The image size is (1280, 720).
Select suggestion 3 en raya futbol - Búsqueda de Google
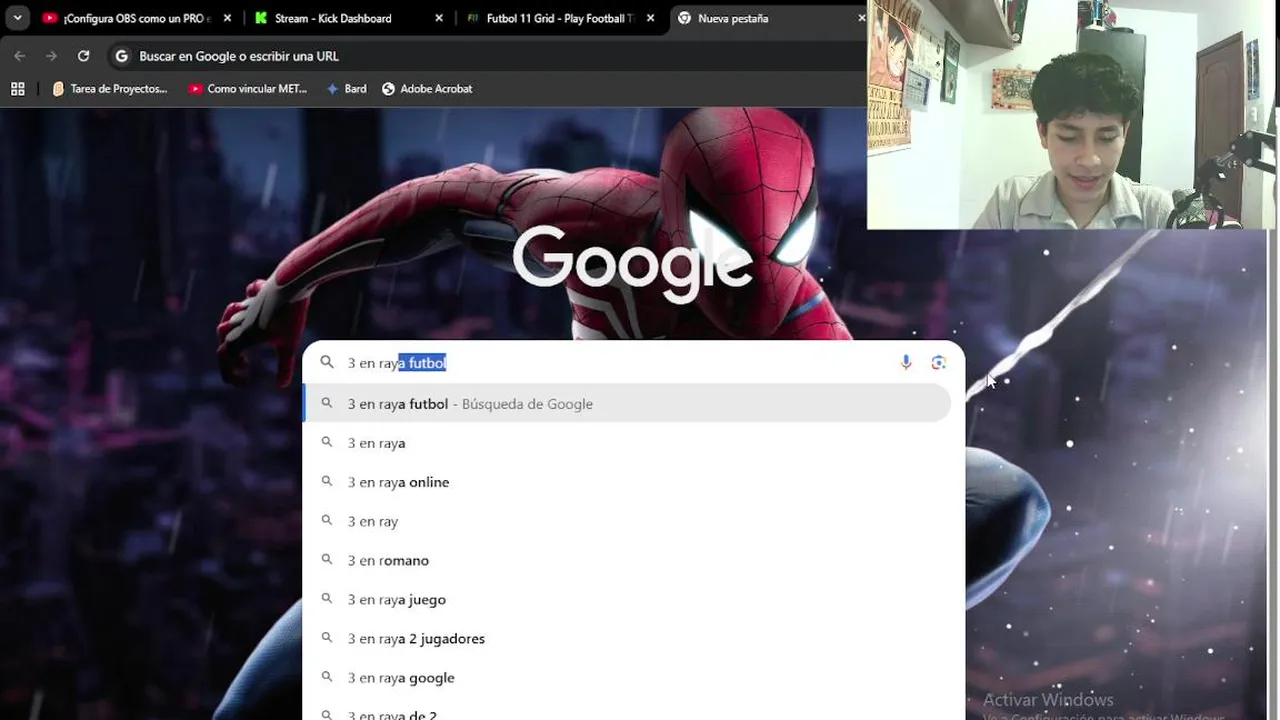[x=627, y=404]
